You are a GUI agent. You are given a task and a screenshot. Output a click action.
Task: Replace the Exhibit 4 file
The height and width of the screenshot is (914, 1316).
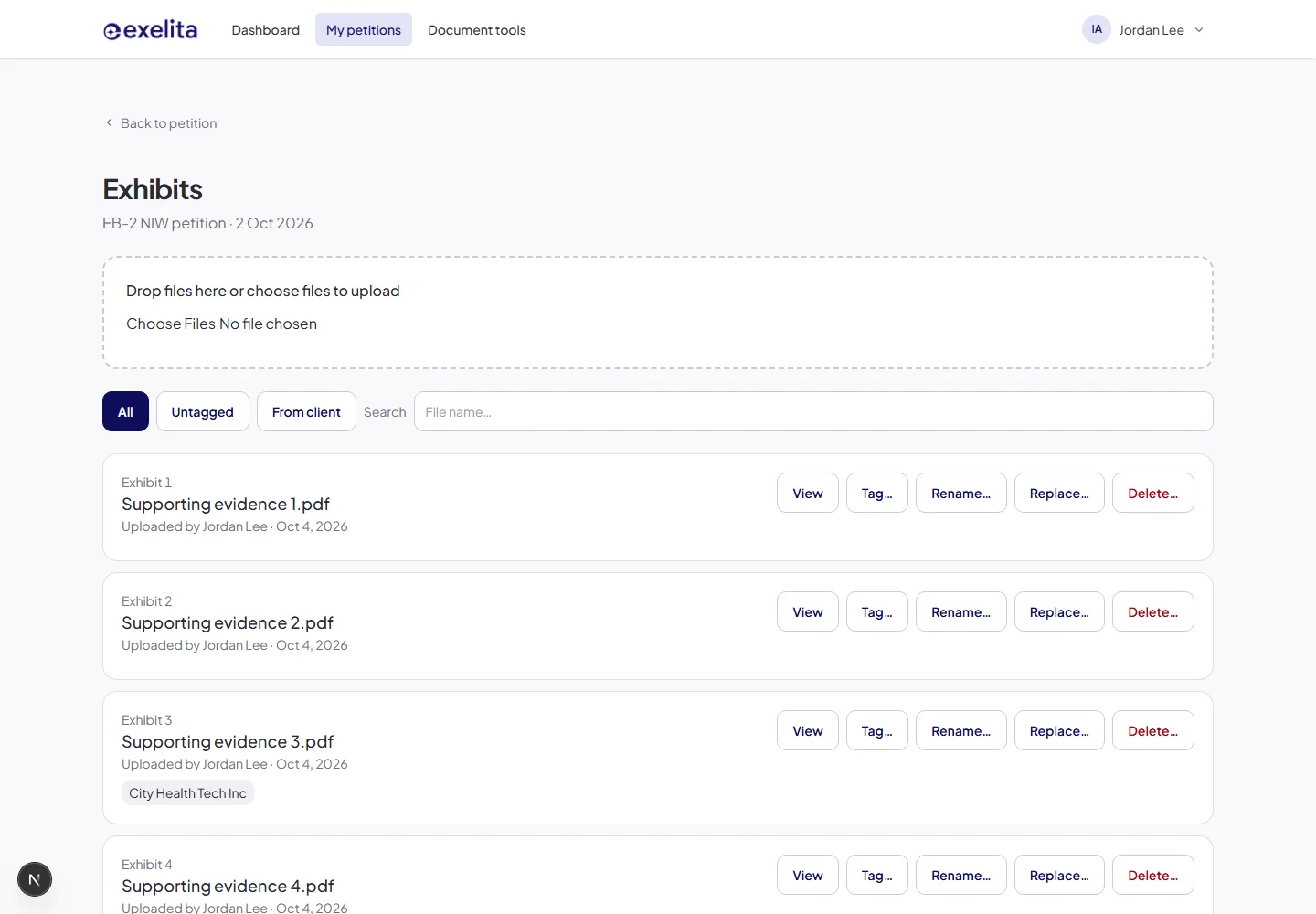[x=1059, y=875]
